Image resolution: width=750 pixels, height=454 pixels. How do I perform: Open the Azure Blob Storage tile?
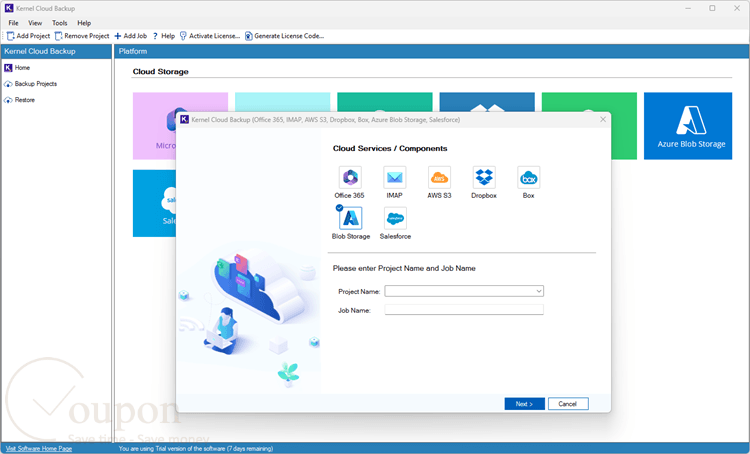click(688, 126)
